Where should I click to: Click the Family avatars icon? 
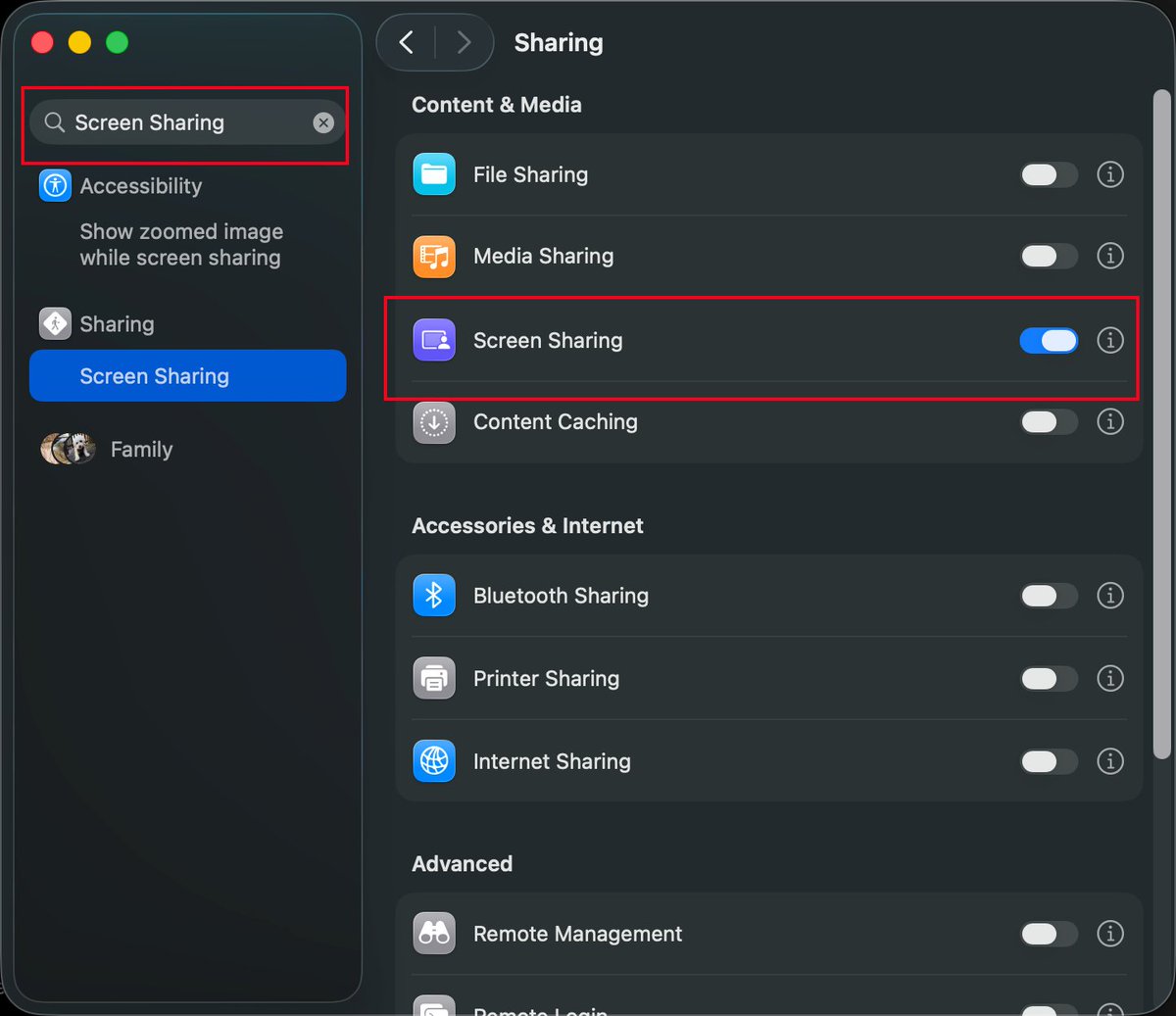tap(68, 449)
